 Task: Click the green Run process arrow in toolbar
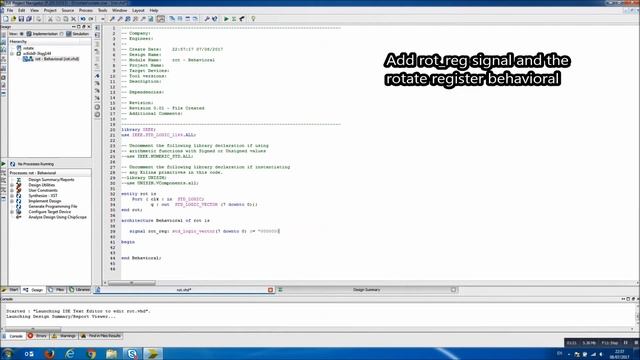226,19
